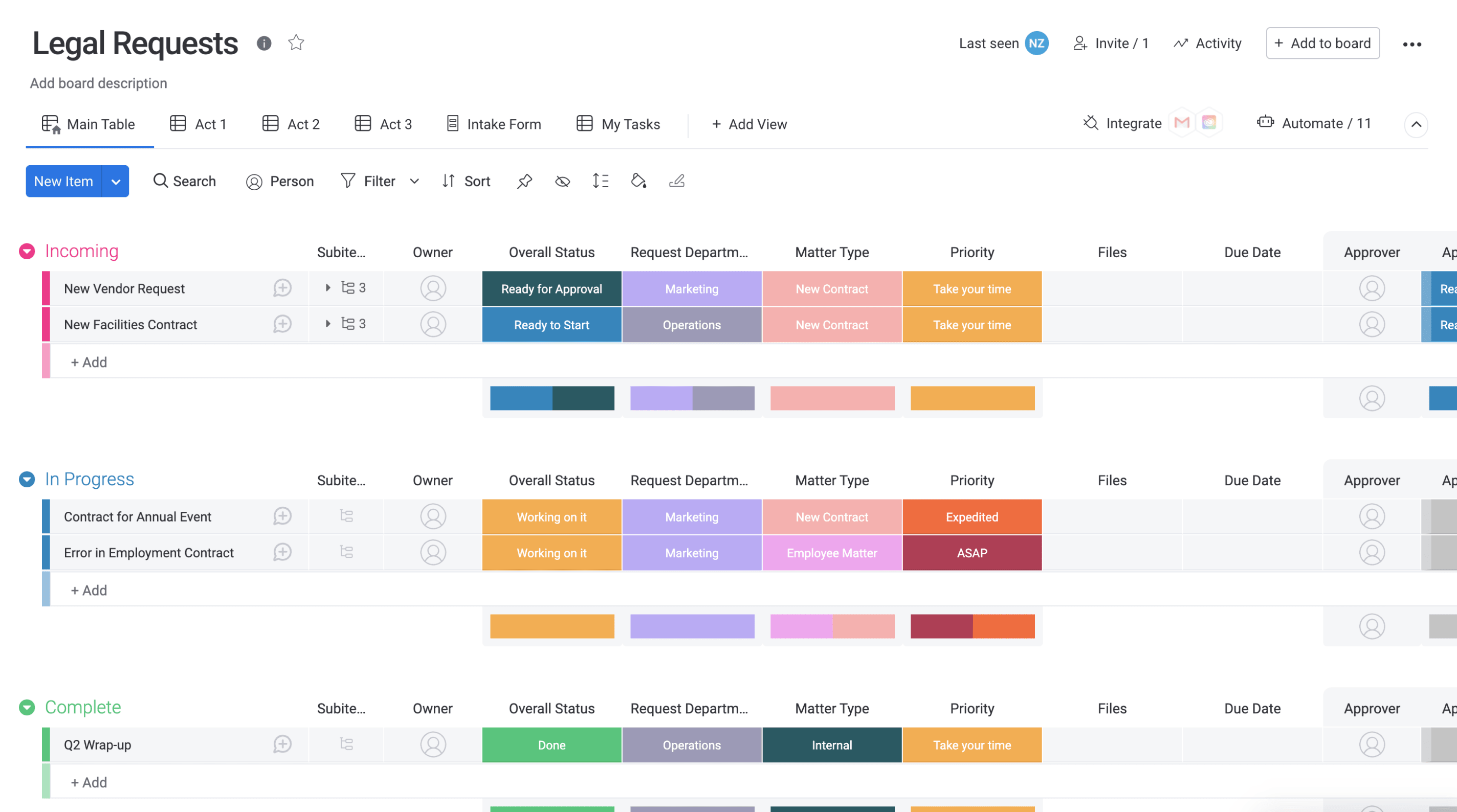Add item in In Progress group

click(89, 591)
